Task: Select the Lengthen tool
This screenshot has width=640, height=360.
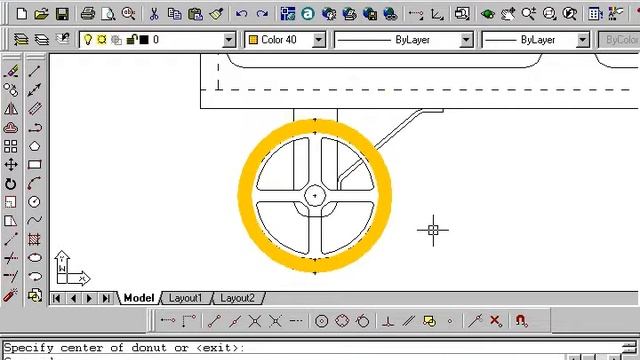Action: tap(11, 239)
